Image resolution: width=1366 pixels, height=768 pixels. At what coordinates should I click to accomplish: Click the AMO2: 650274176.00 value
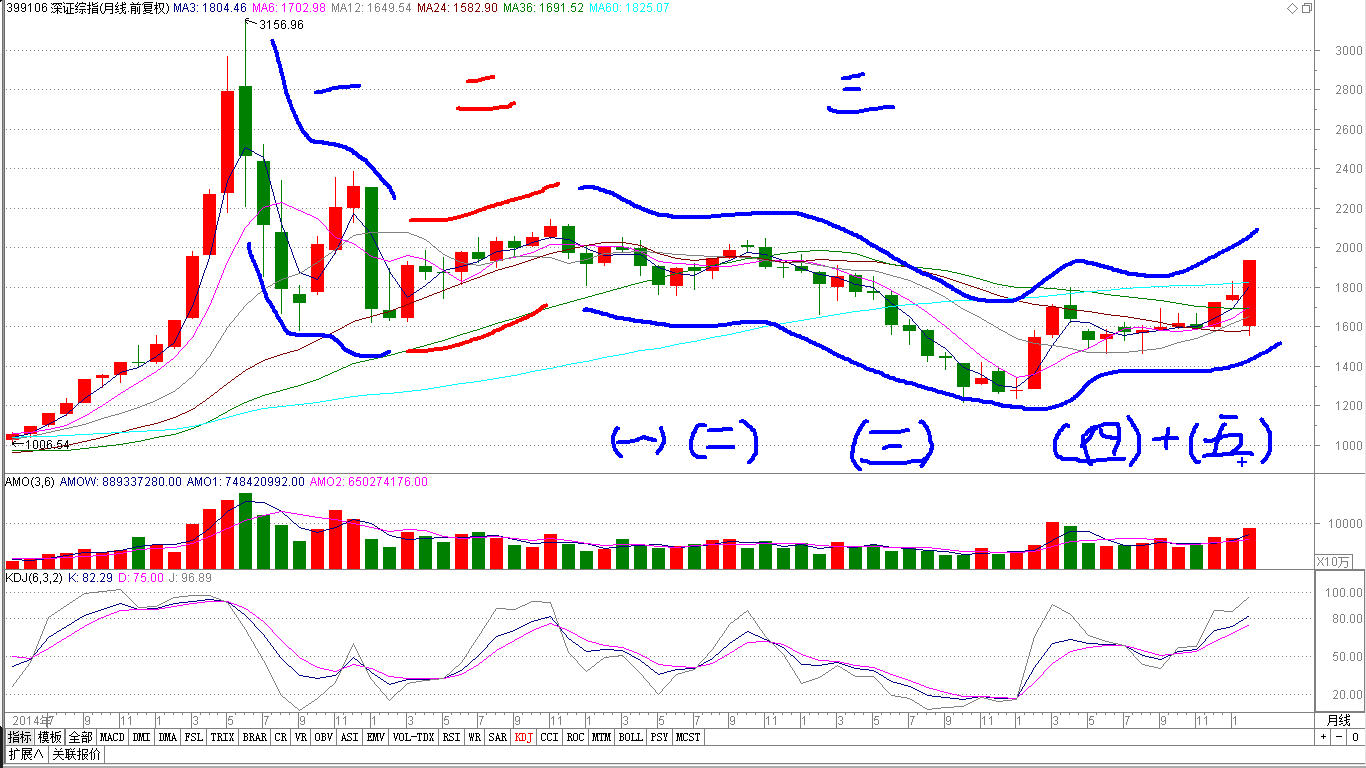[x=368, y=482]
